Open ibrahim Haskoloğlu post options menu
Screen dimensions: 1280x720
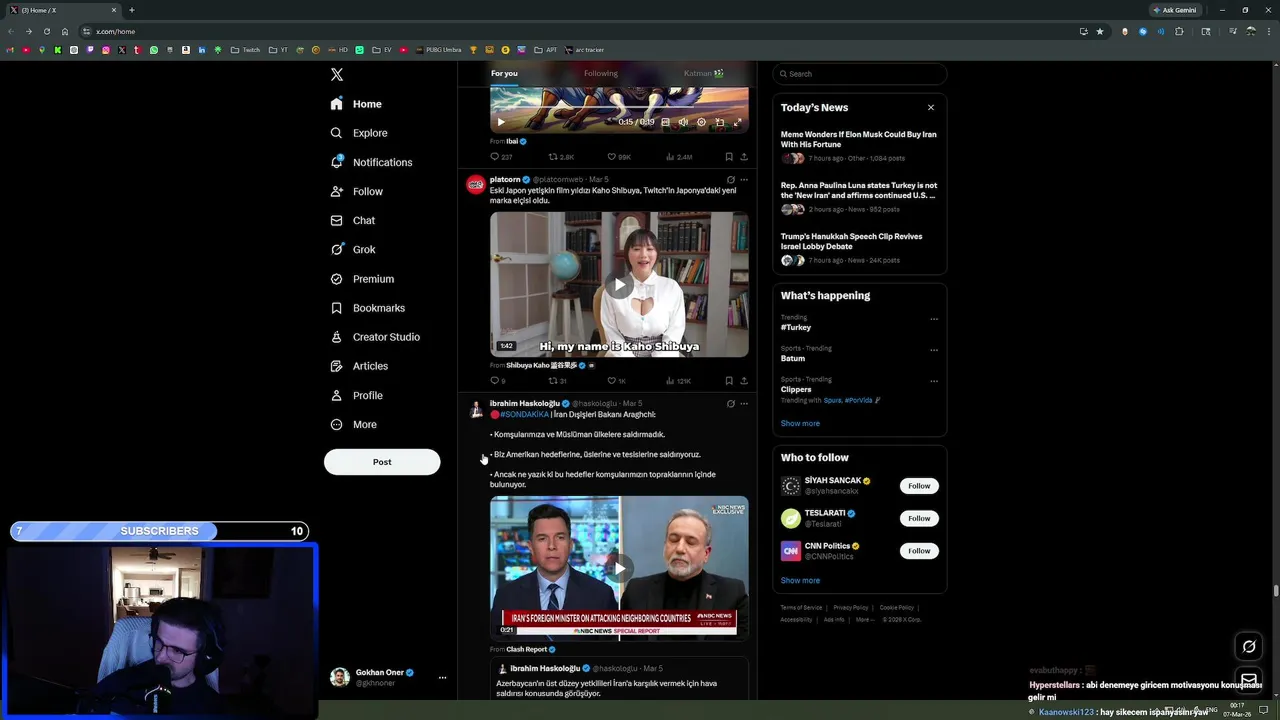coord(743,404)
